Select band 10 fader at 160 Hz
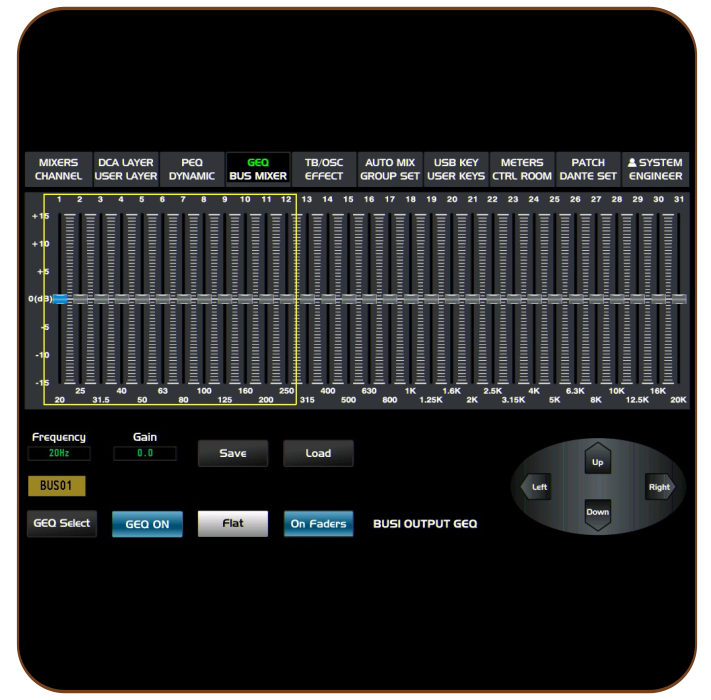 click(245, 299)
